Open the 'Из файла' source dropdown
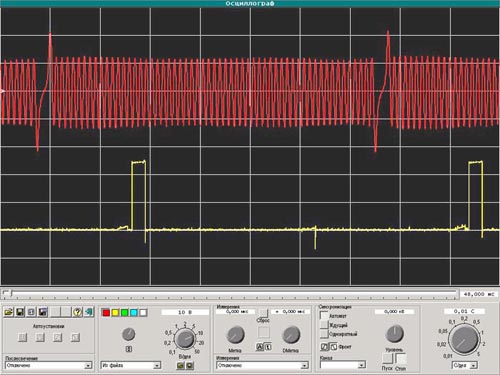 (131, 366)
